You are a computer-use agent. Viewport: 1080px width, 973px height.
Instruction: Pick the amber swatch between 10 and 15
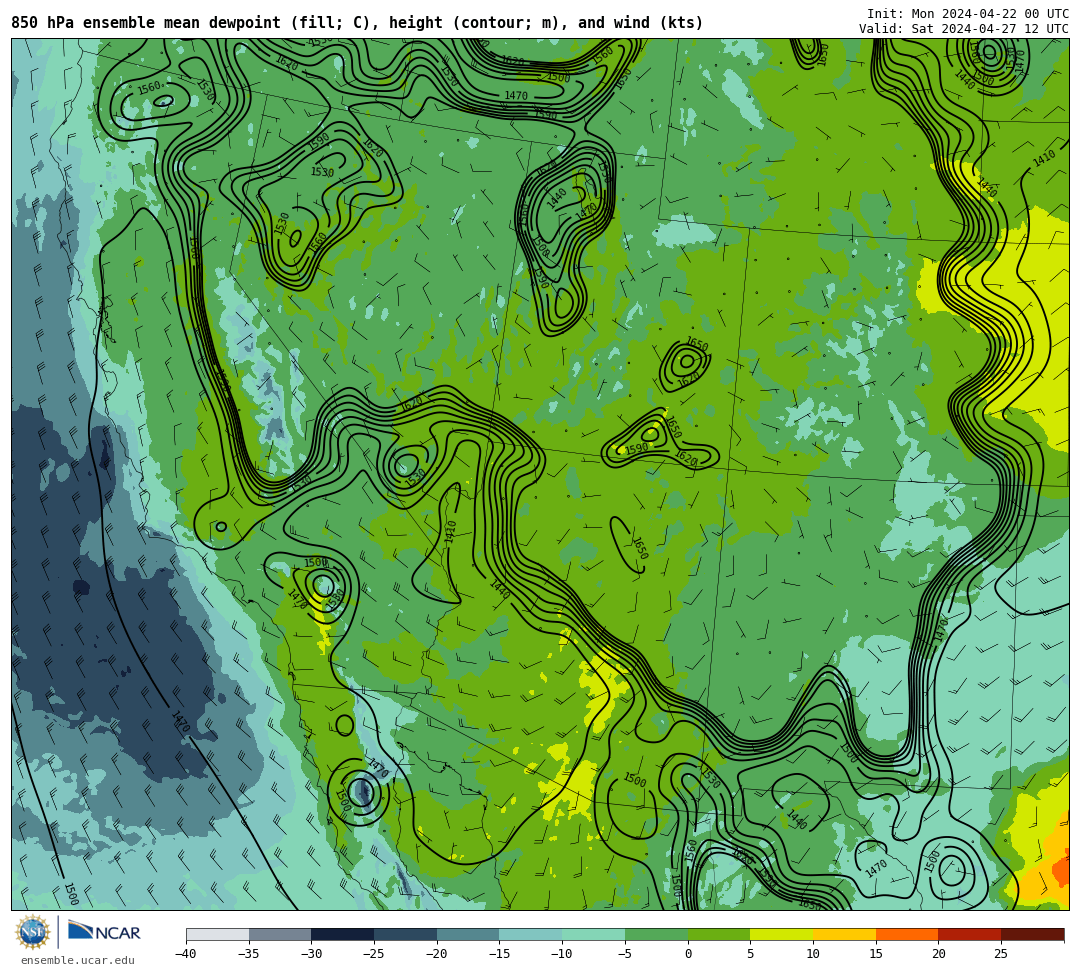point(844,934)
